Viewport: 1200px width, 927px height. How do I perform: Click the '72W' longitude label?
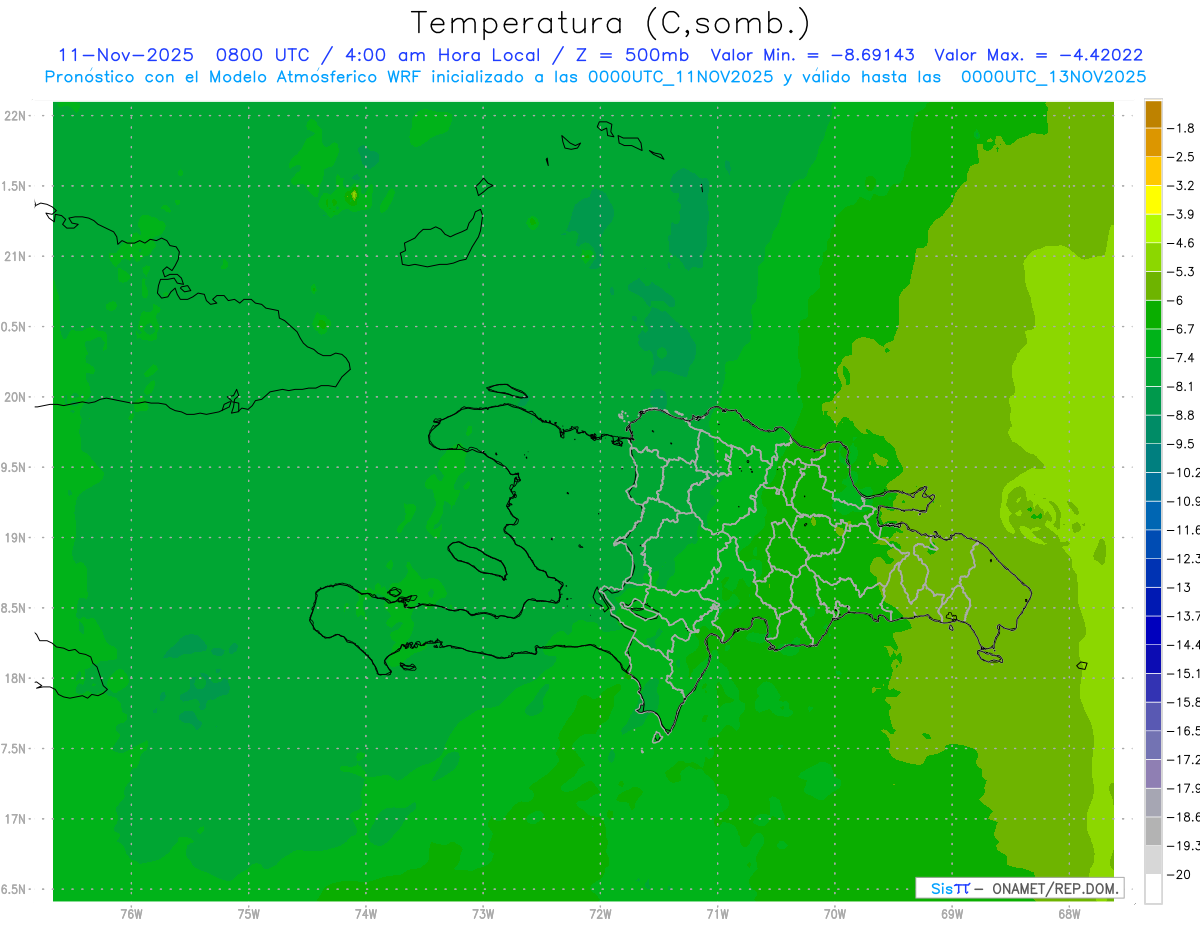(x=601, y=913)
